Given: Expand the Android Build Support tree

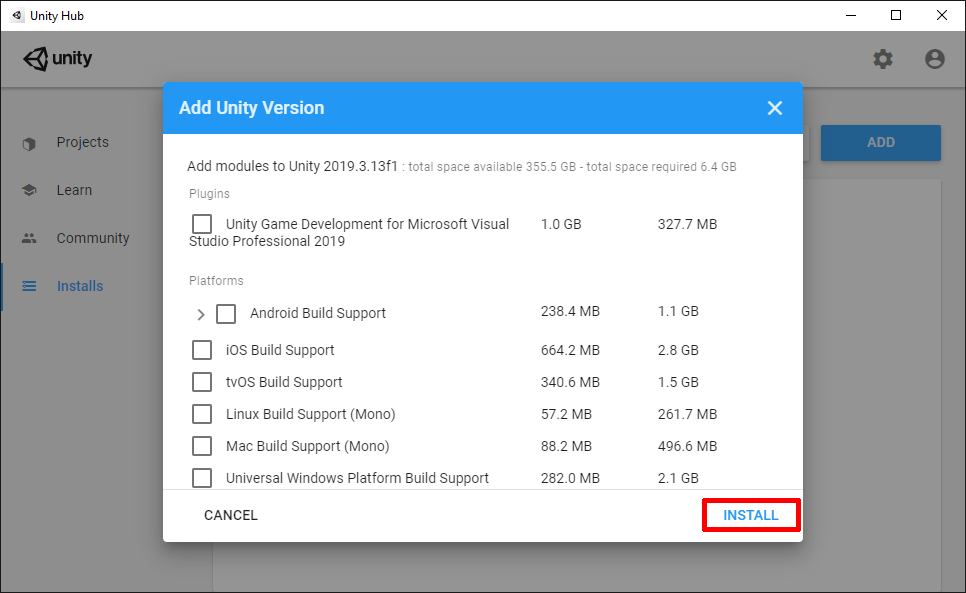Looking at the screenshot, I should [200, 314].
